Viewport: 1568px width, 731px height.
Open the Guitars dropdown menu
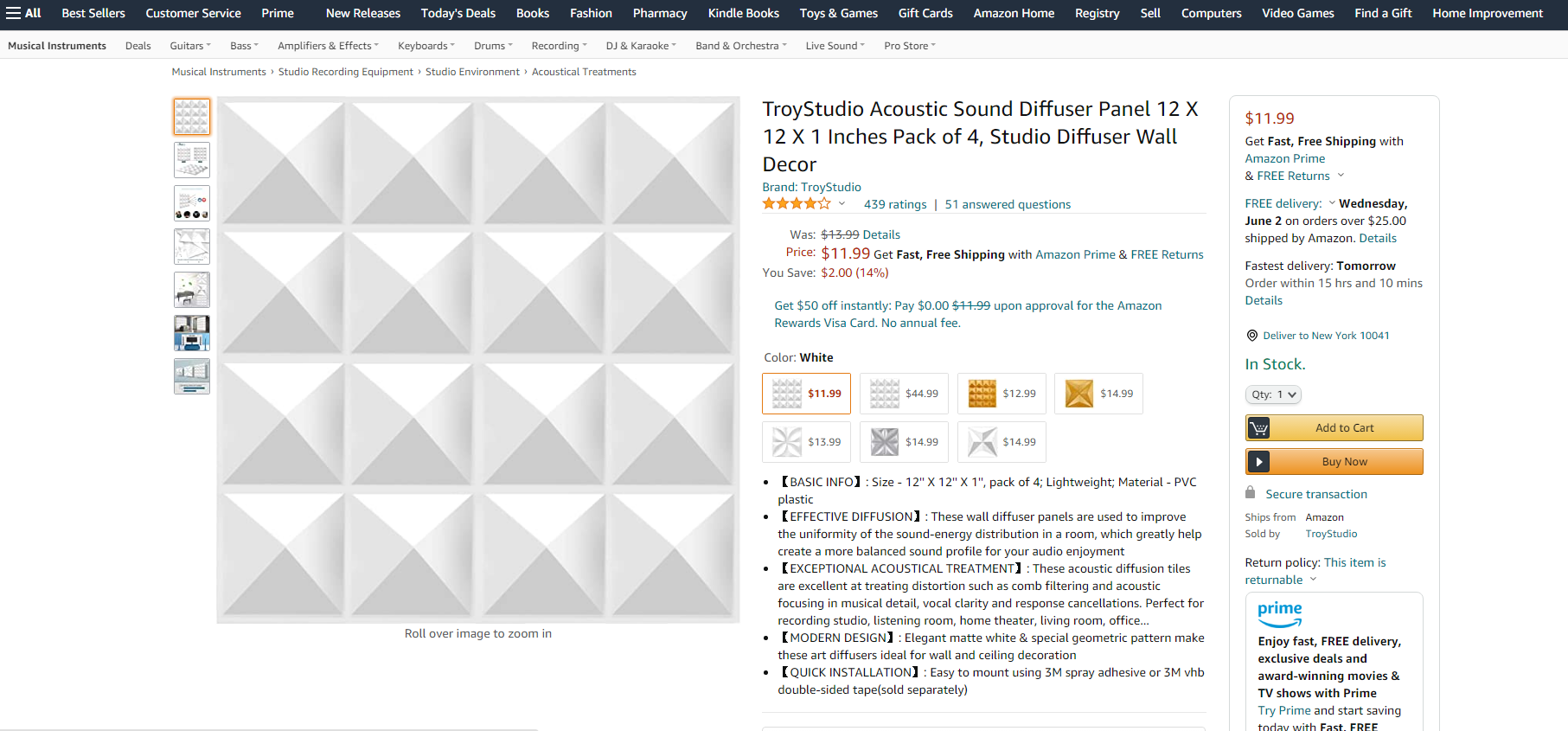(x=190, y=46)
